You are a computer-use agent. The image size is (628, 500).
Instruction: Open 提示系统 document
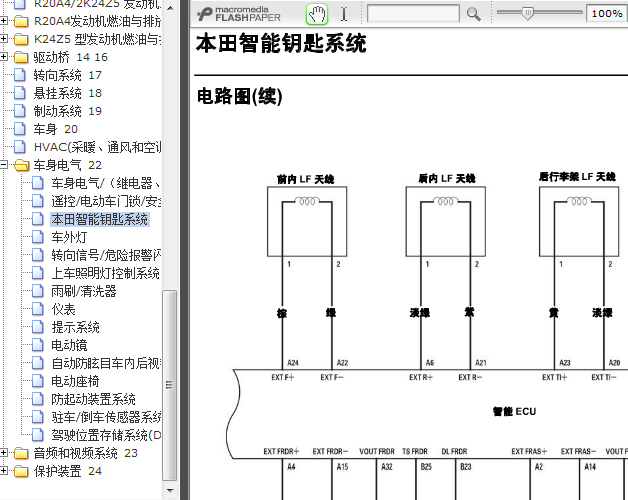75,327
